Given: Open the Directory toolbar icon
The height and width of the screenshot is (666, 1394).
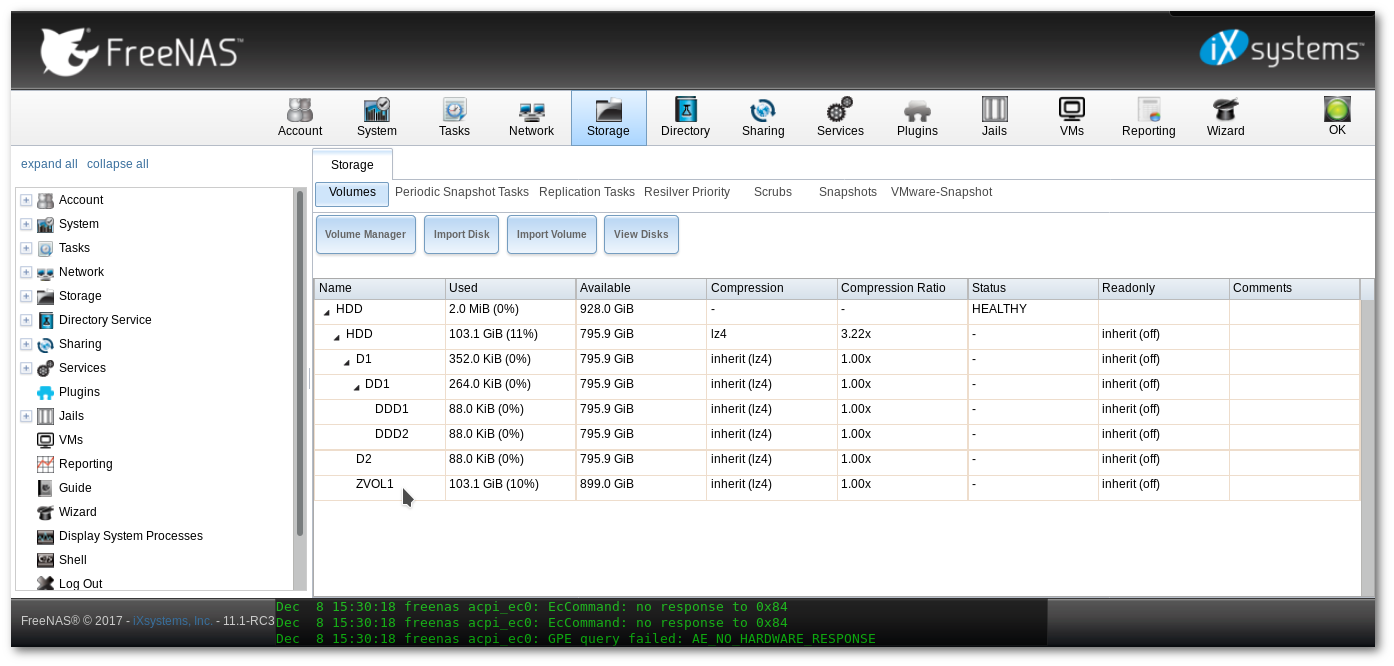Looking at the screenshot, I should pos(685,118).
